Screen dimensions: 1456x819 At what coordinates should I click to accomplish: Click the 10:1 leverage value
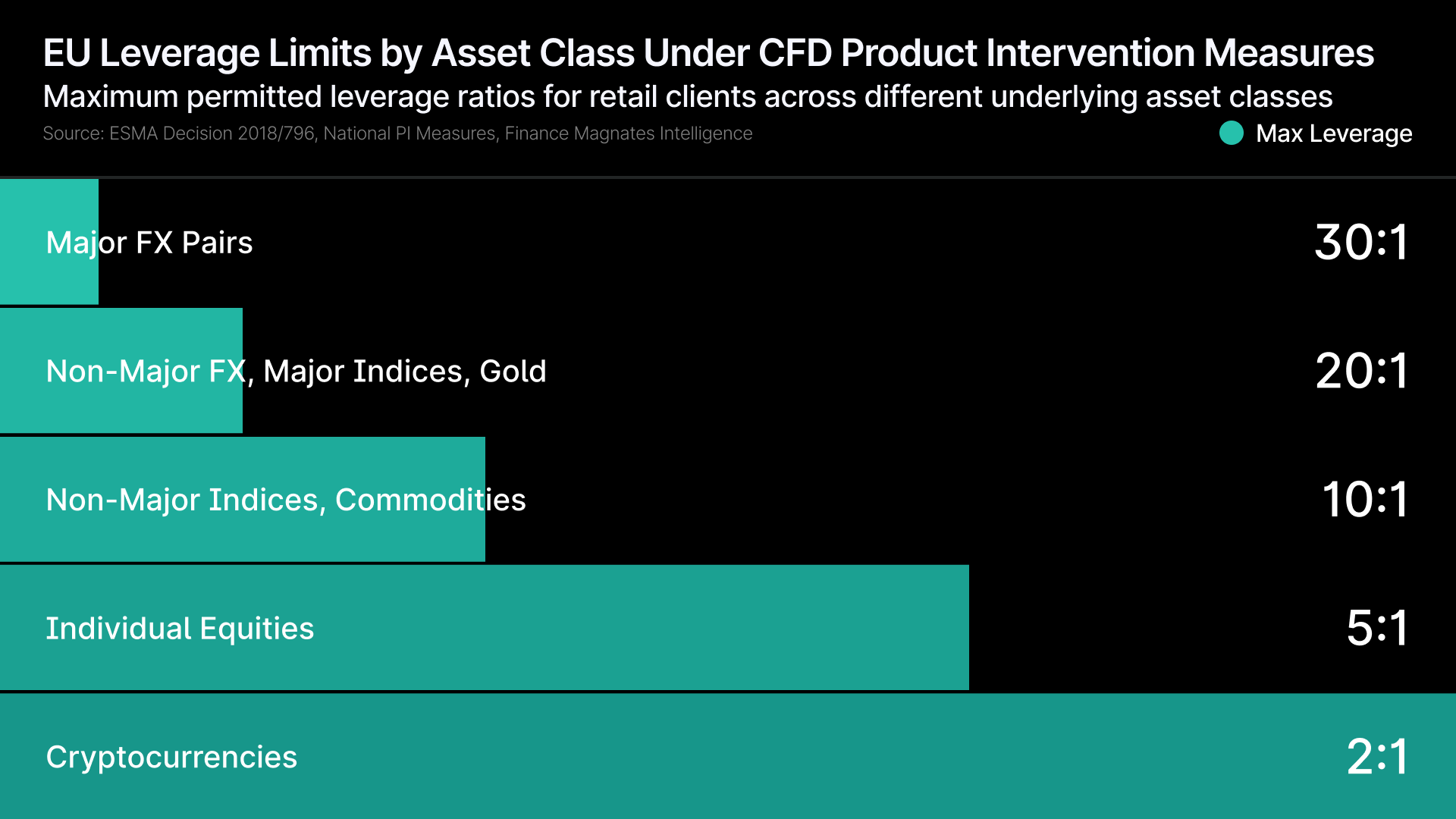pyautogui.click(x=1364, y=500)
